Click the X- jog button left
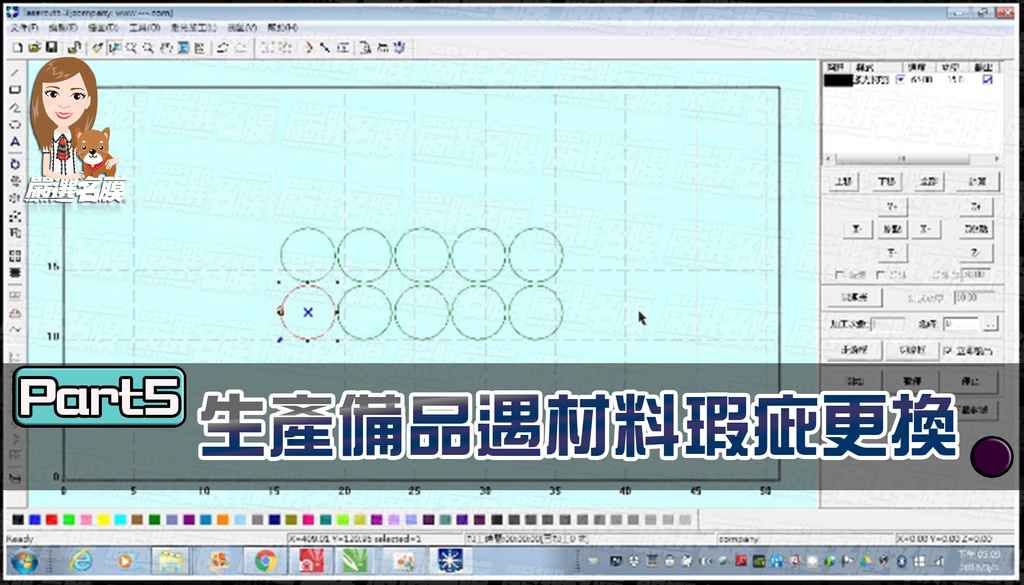 (x=858, y=229)
